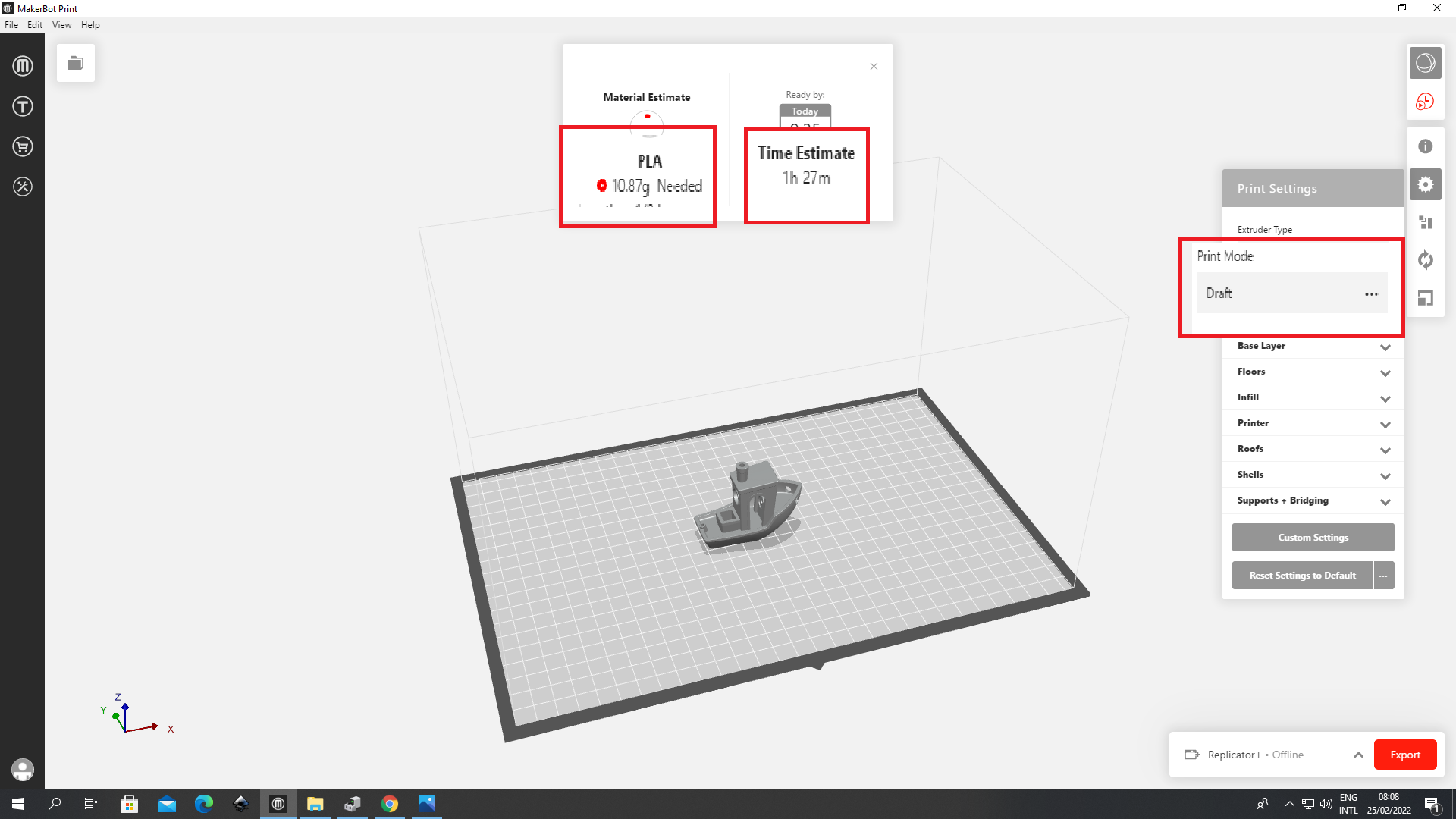Image resolution: width=1456 pixels, height=819 pixels.
Task: Expand the Base Layer section
Action: click(x=1313, y=346)
